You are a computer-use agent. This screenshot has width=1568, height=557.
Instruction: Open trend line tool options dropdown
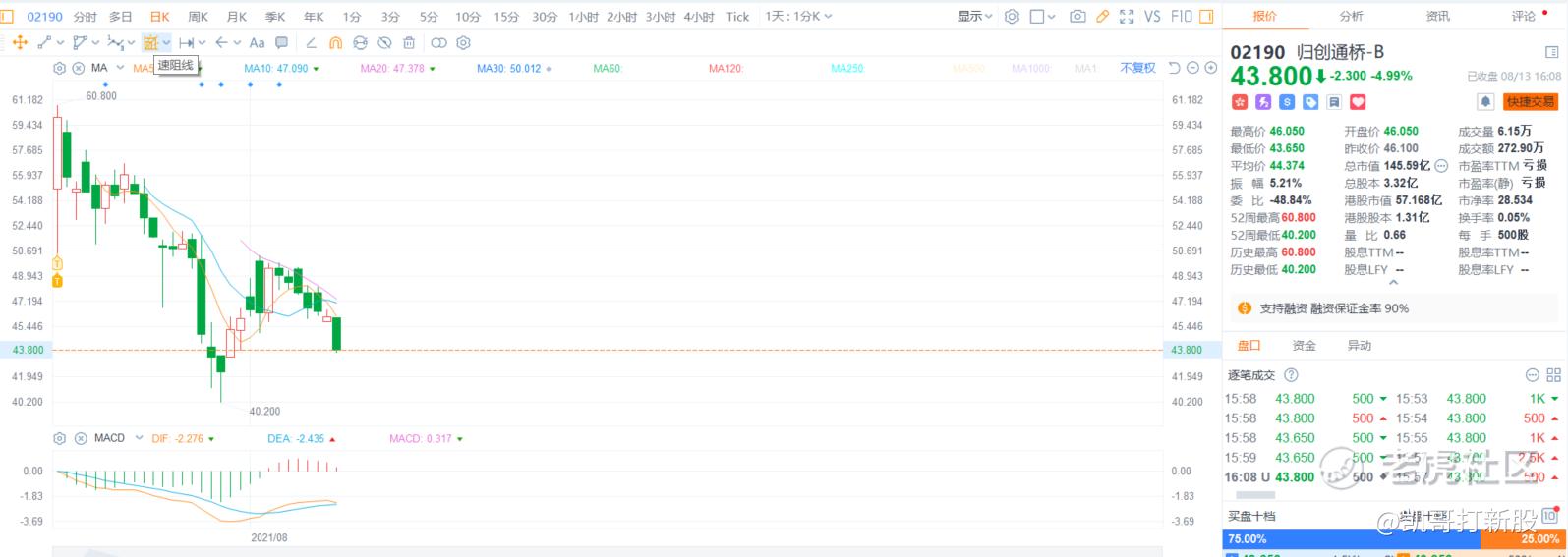click(61, 43)
